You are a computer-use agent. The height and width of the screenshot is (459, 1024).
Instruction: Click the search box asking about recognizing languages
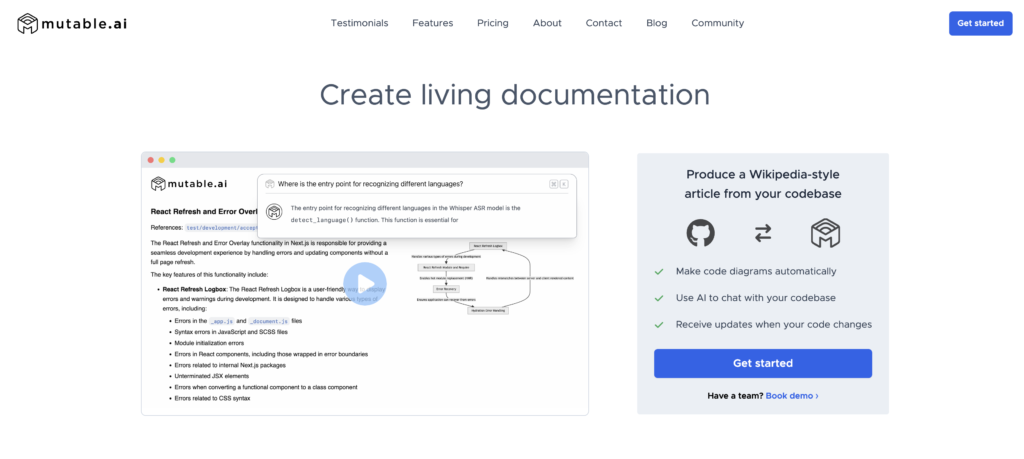417,184
